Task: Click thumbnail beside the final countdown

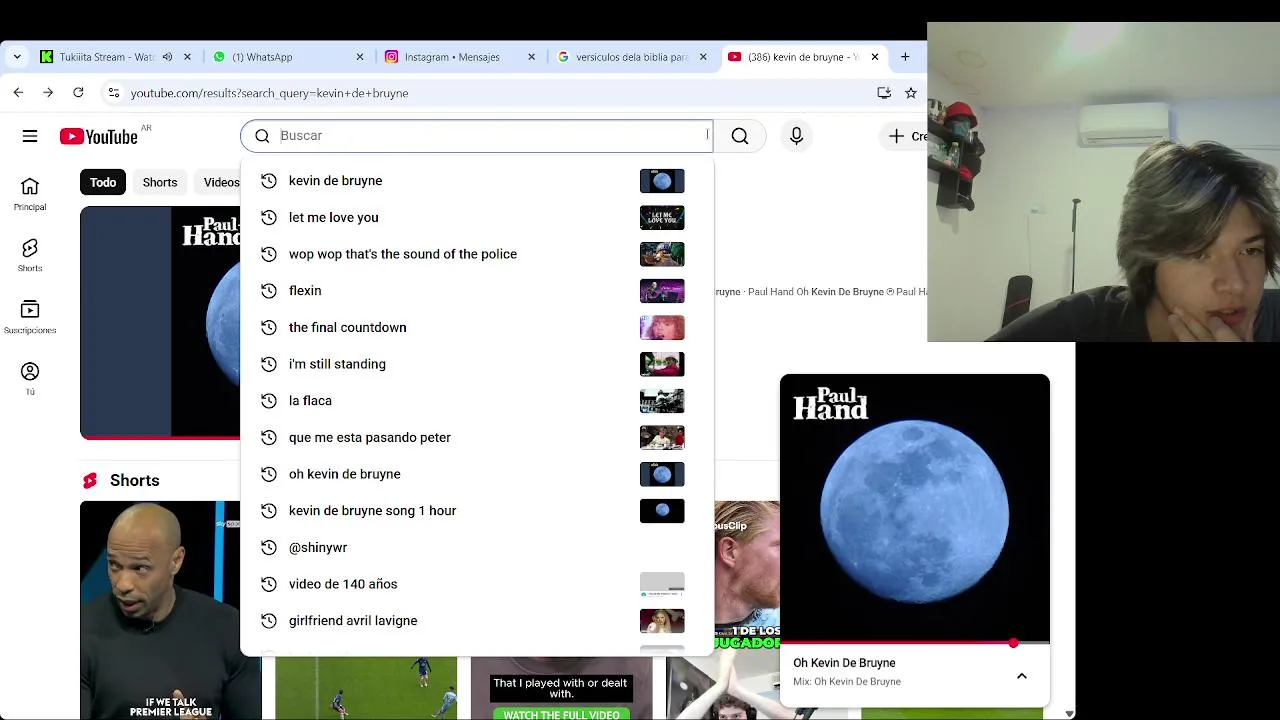Action: [662, 327]
